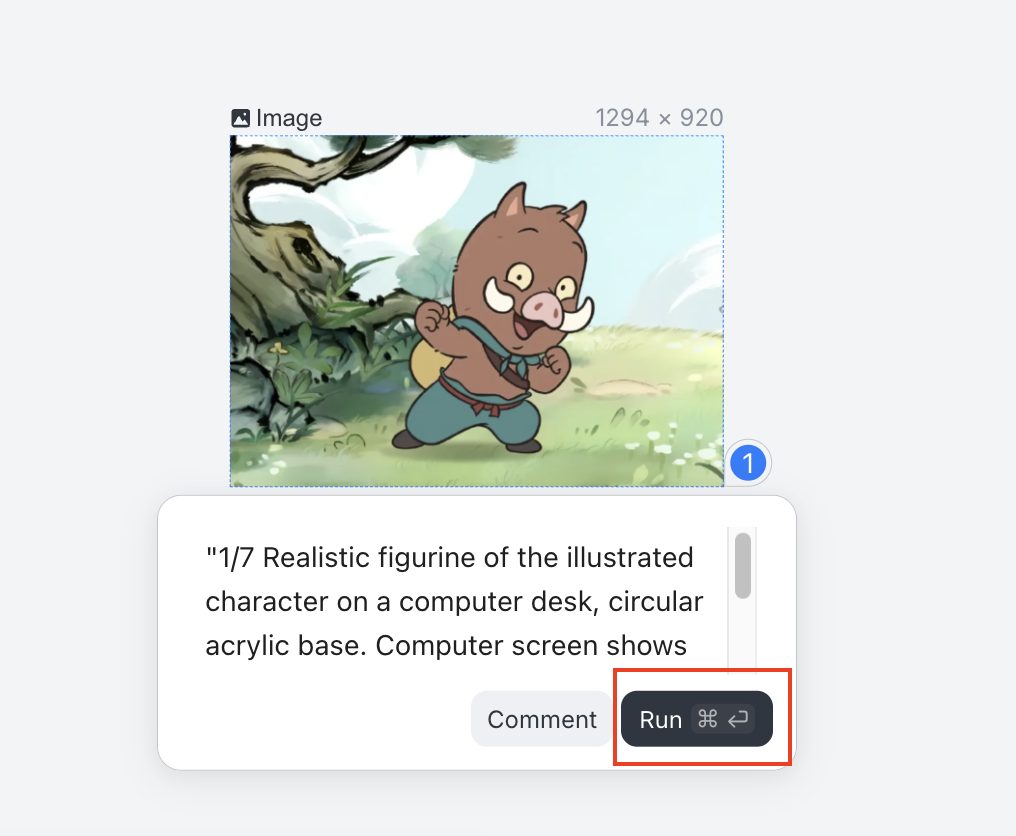Select the cartoon boar image thumbnail
The image size is (1016, 836).
pyautogui.click(x=476, y=310)
